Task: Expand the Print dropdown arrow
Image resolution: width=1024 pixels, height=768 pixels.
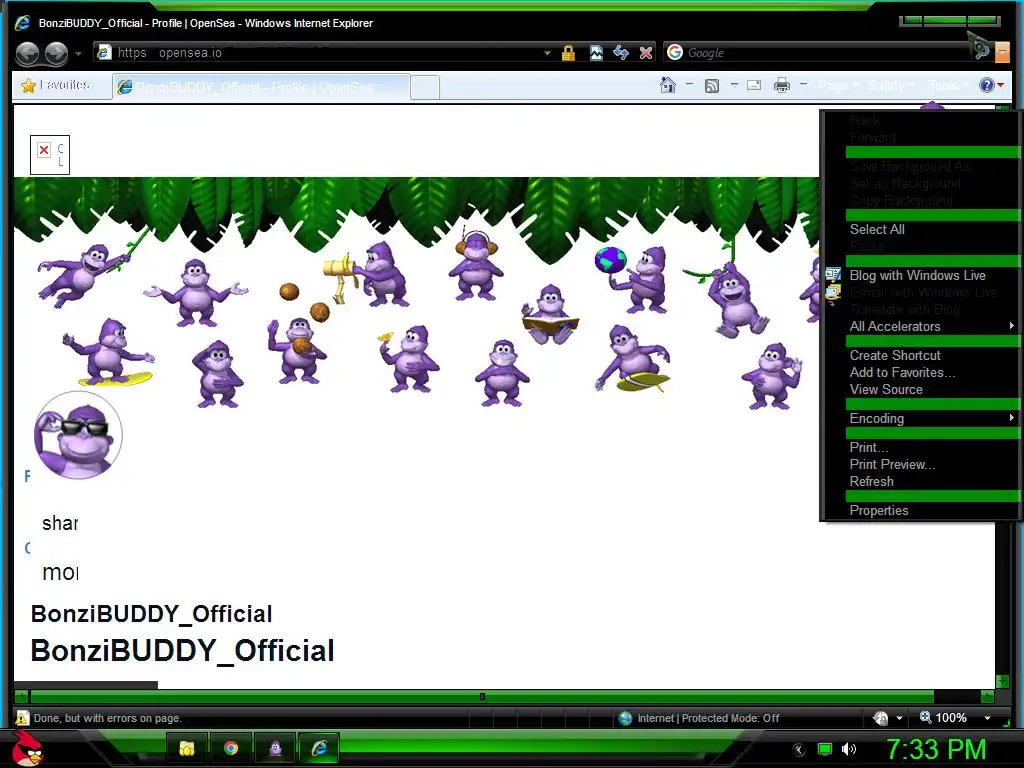Action: (x=803, y=85)
